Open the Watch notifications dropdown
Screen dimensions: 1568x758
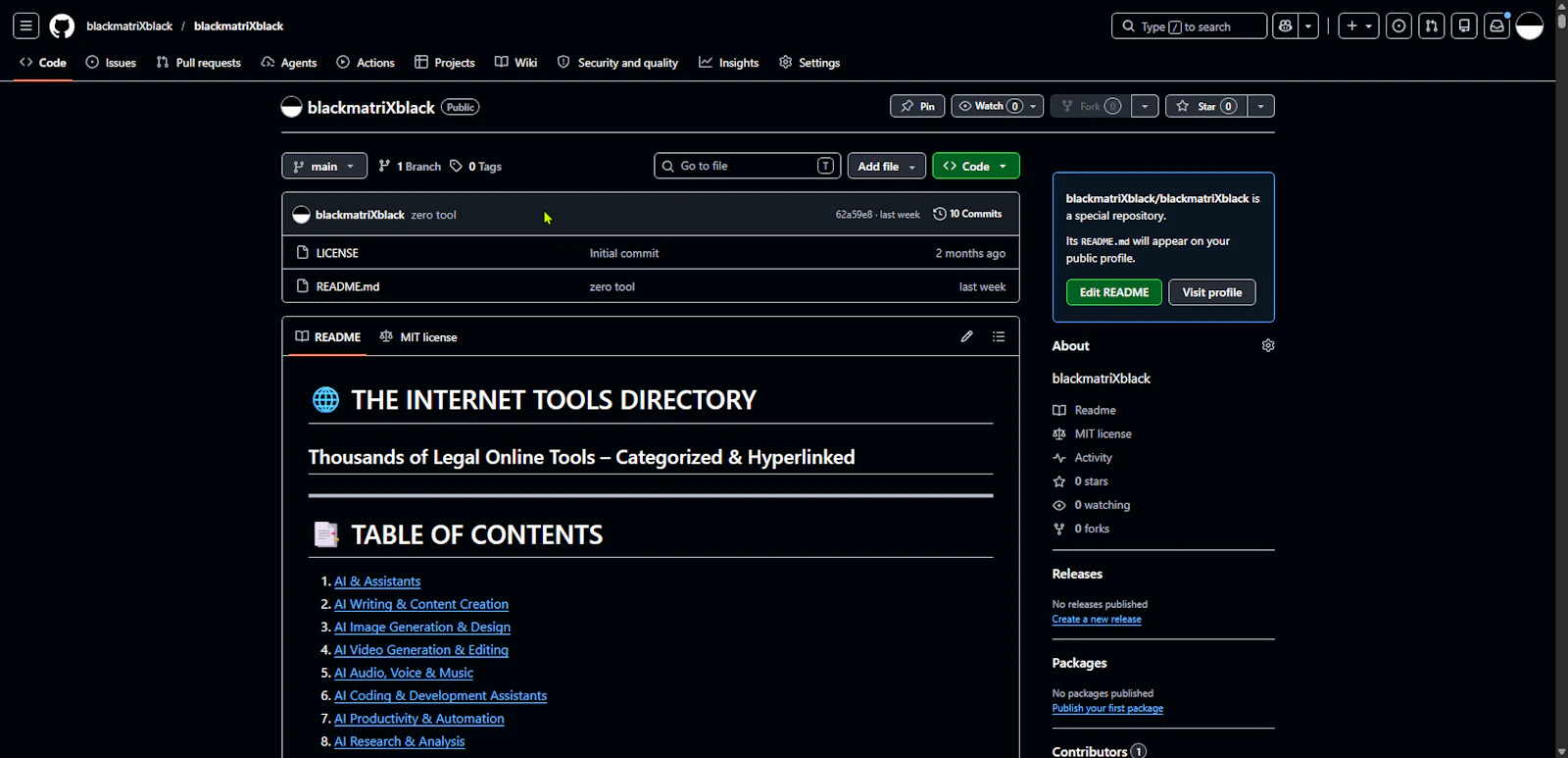[x=997, y=106]
